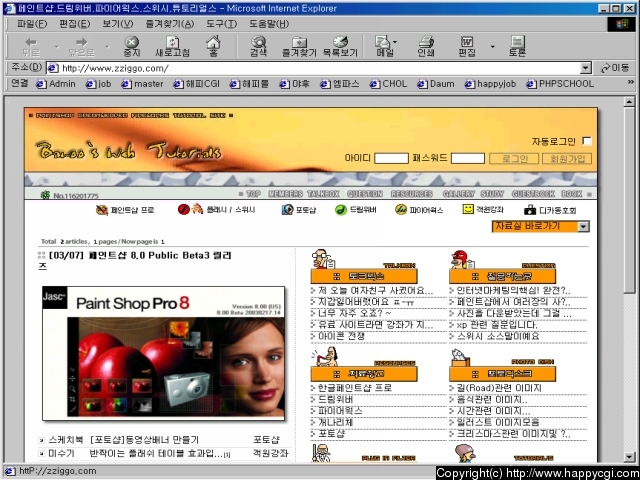
Task: Open the 길(Road)관련 이미지 link
Action: point(499,388)
